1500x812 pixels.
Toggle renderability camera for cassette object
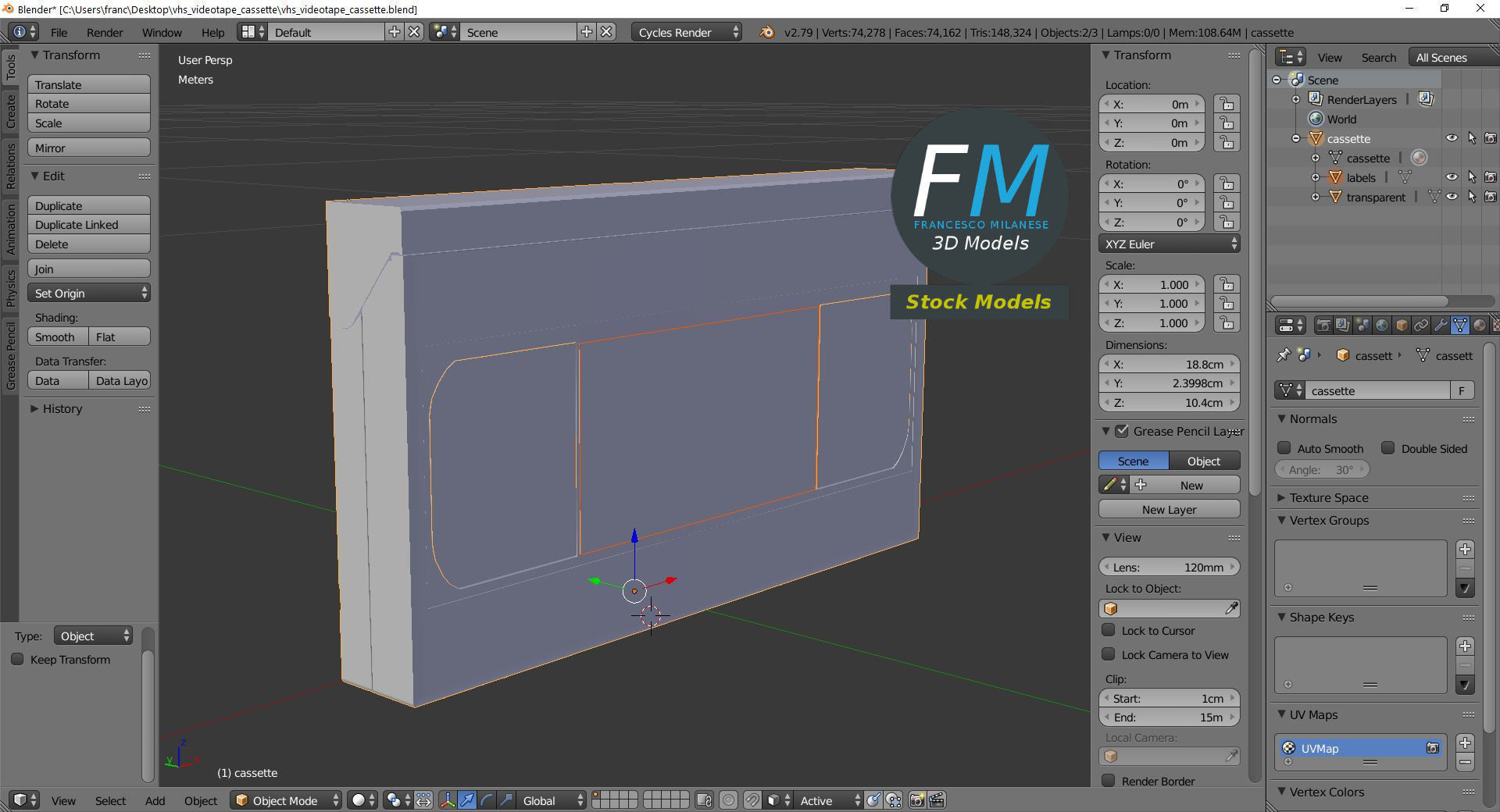coord(1491,138)
